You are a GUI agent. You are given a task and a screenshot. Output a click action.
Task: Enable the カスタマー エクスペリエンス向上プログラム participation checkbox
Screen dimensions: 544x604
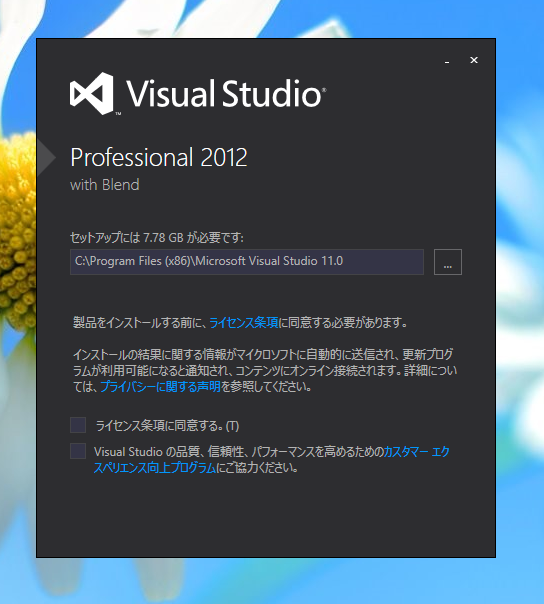[x=78, y=451]
